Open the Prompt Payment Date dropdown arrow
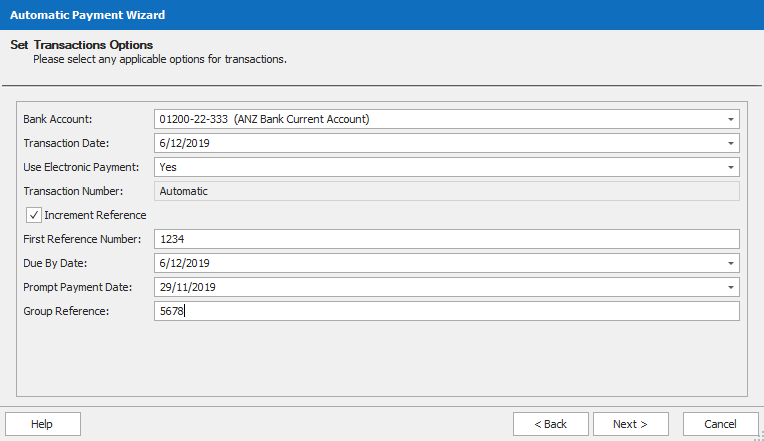This screenshot has width=764, height=441. (730, 288)
